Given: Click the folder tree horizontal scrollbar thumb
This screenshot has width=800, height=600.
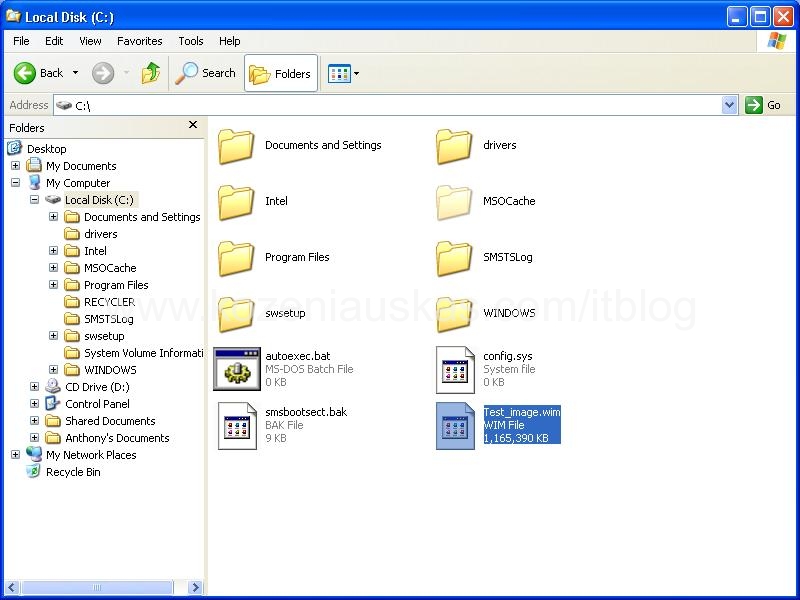Looking at the screenshot, I should [x=97, y=587].
